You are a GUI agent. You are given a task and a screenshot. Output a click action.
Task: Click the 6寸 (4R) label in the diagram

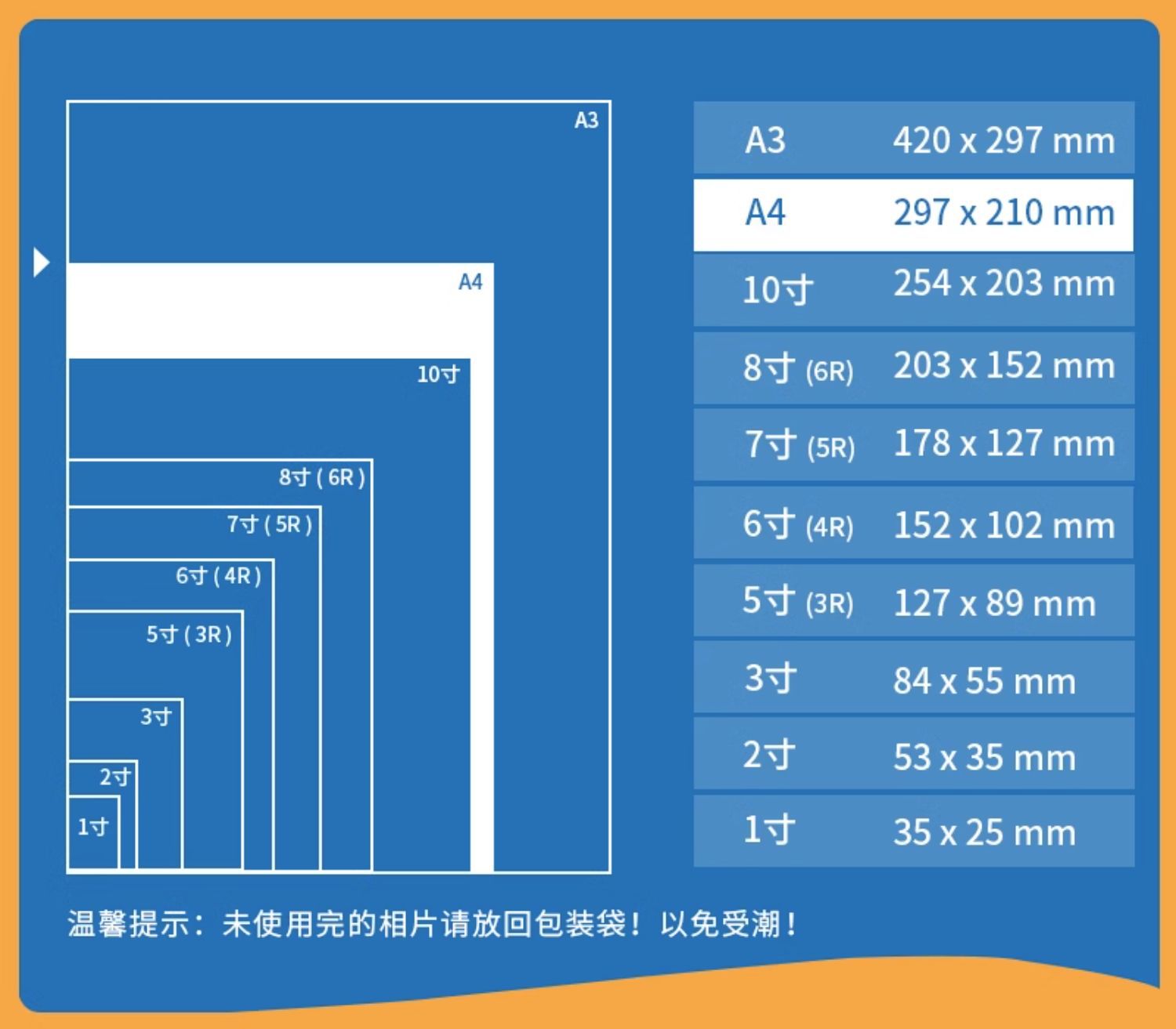(x=219, y=577)
